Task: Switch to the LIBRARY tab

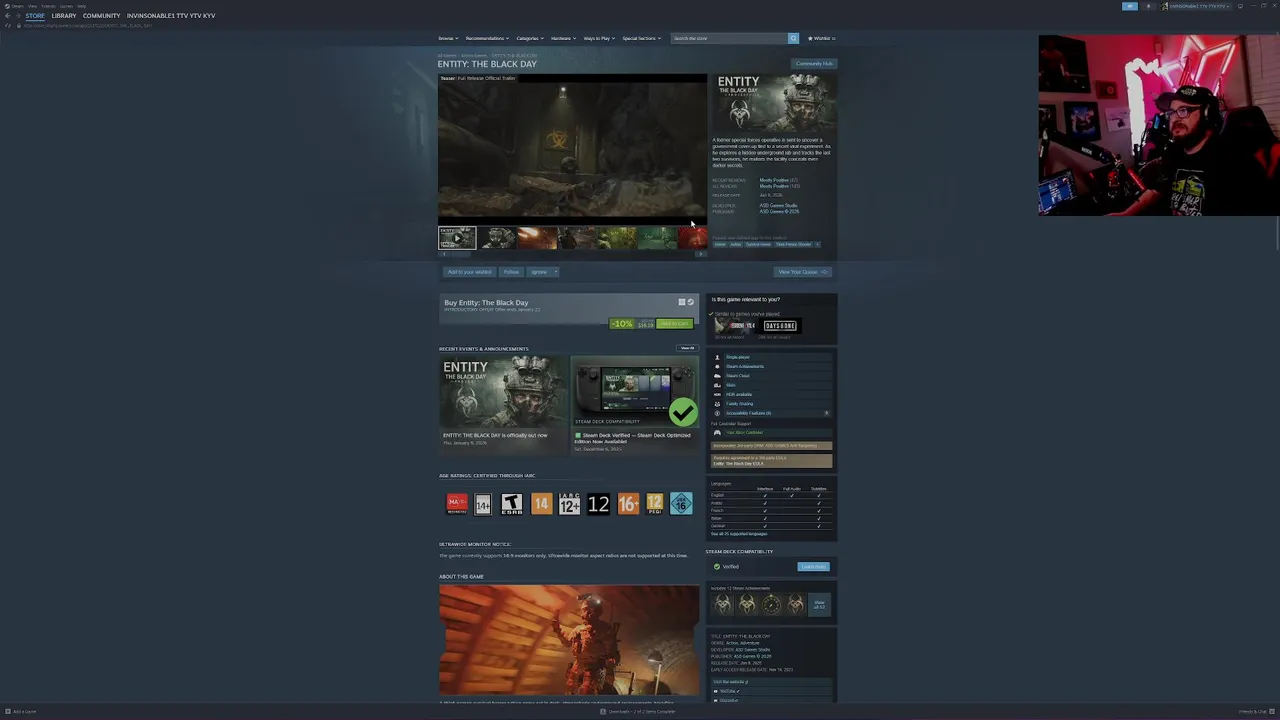Action: tap(64, 16)
